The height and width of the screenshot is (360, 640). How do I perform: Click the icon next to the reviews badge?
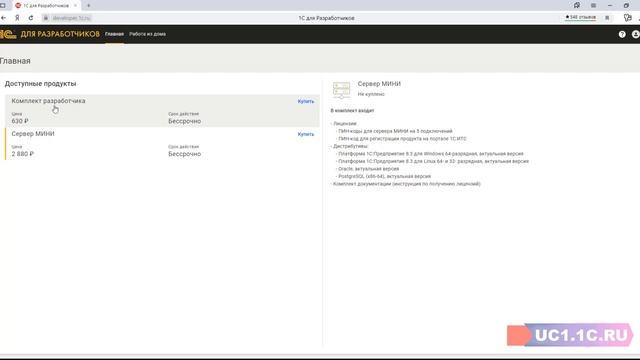coord(607,18)
